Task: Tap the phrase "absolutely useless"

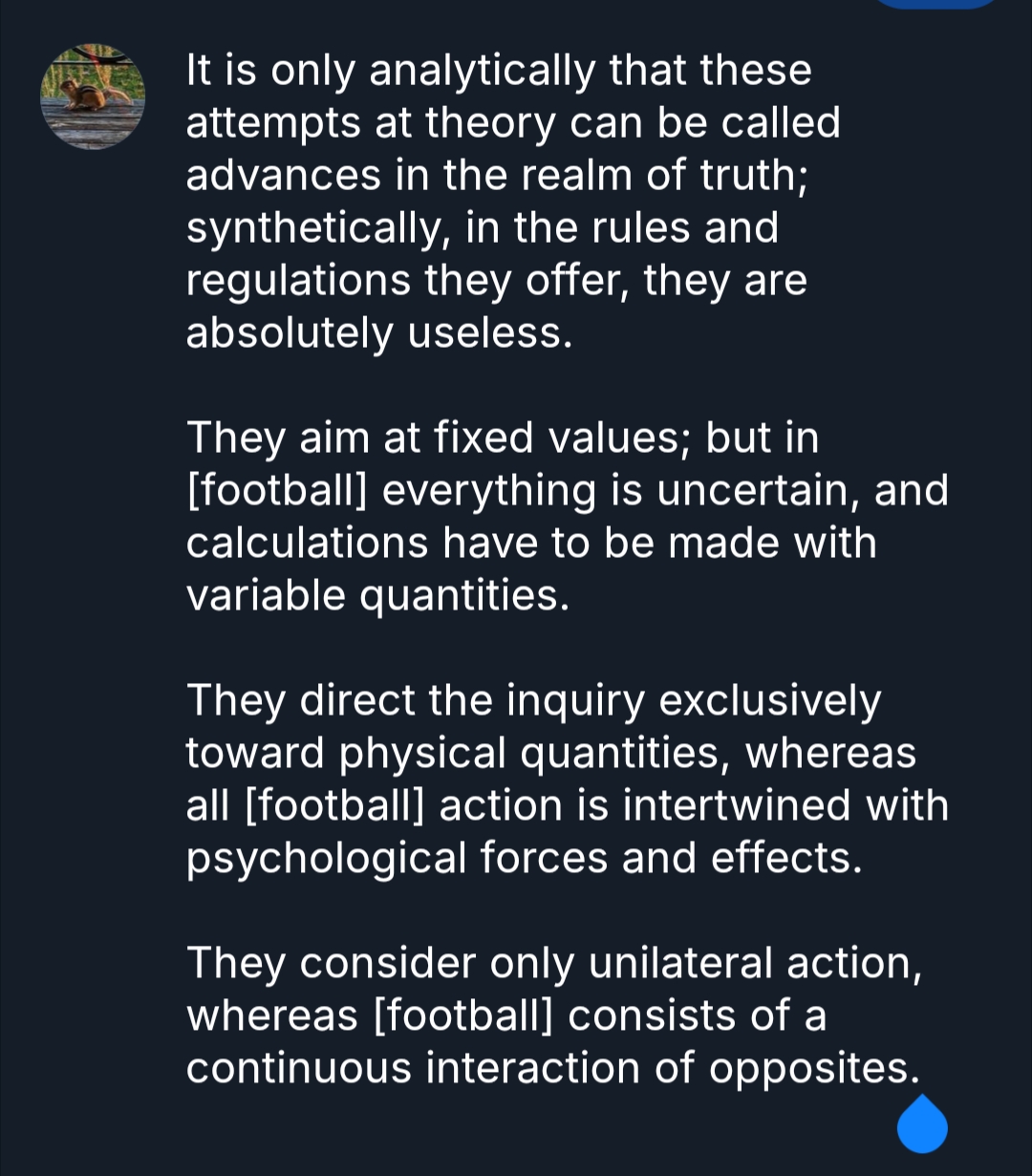Action: click(x=378, y=333)
